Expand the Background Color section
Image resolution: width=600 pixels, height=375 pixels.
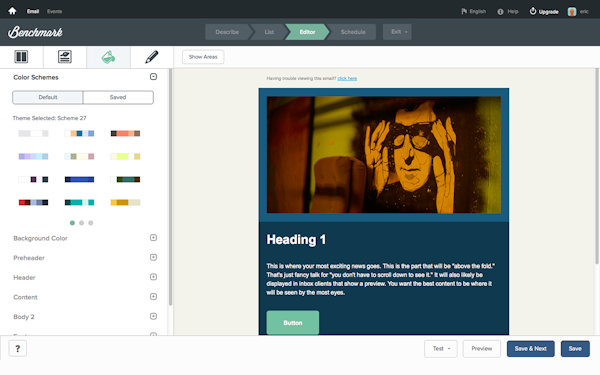click(153, 238)
